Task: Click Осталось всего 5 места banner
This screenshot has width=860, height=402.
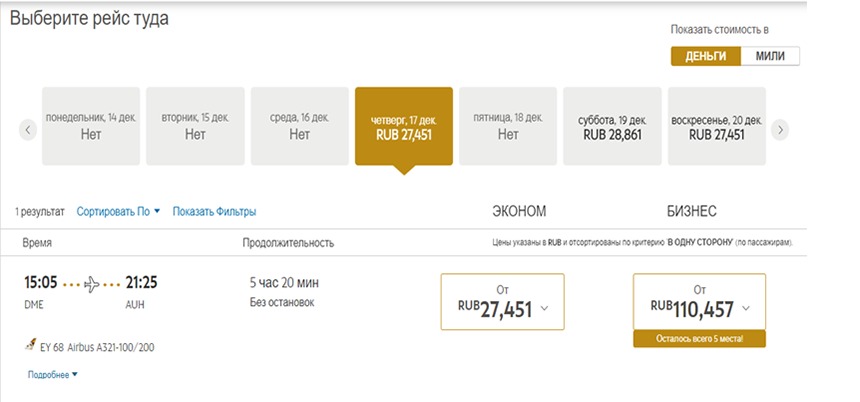Action: click(699, 339)
